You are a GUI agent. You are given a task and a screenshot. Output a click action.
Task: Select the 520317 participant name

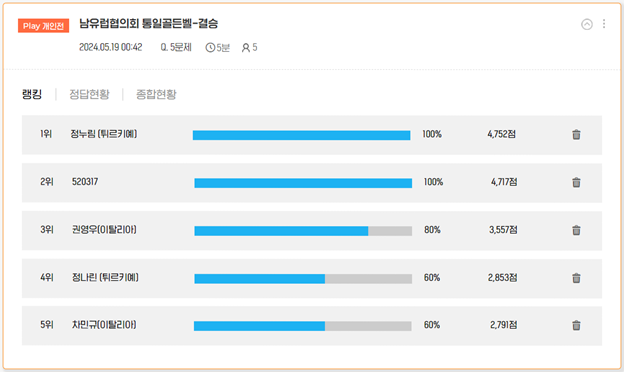pyautogui.click(x=85, y=182)
